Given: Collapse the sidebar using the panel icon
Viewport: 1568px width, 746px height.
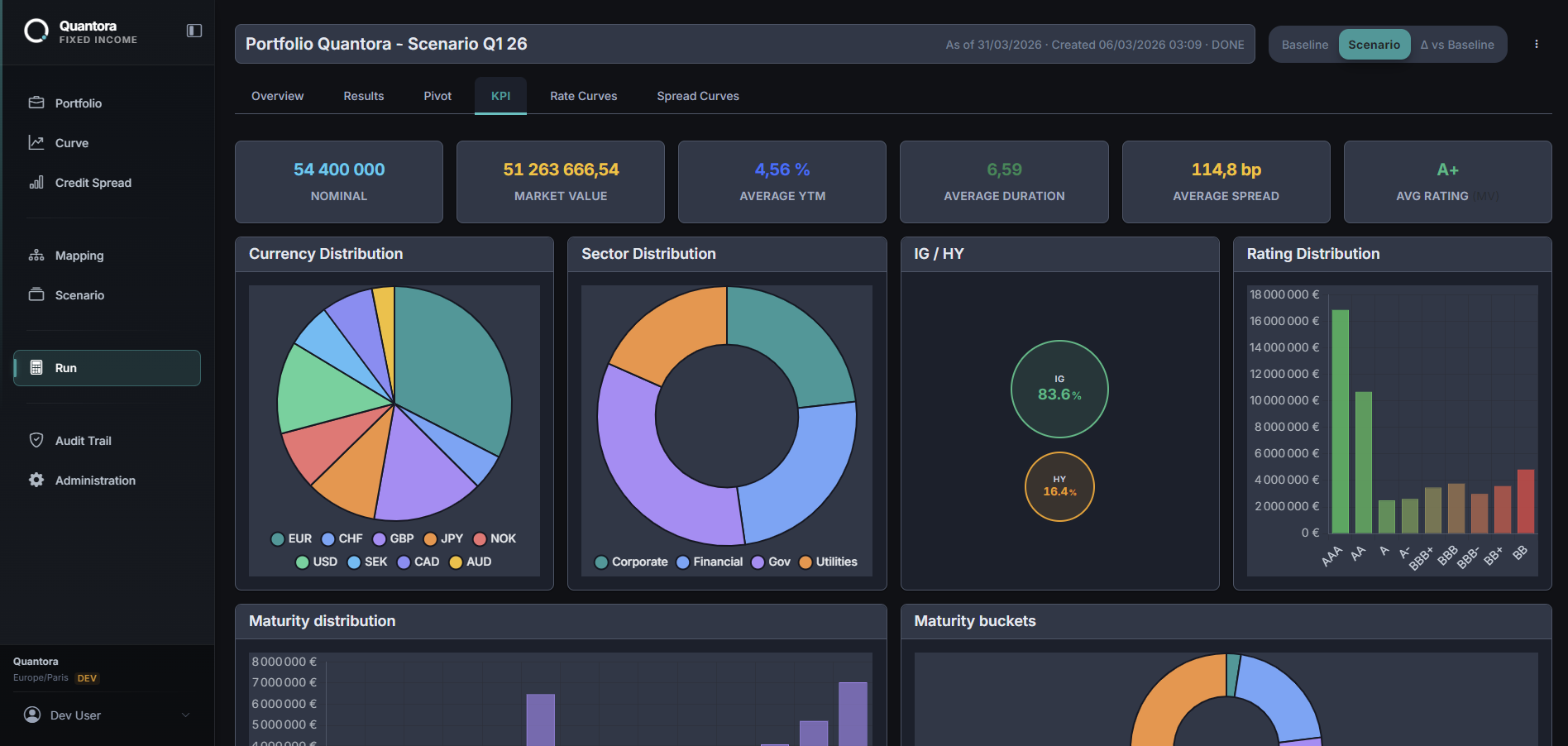Looking at the screenshot, I should click(194, 29).
